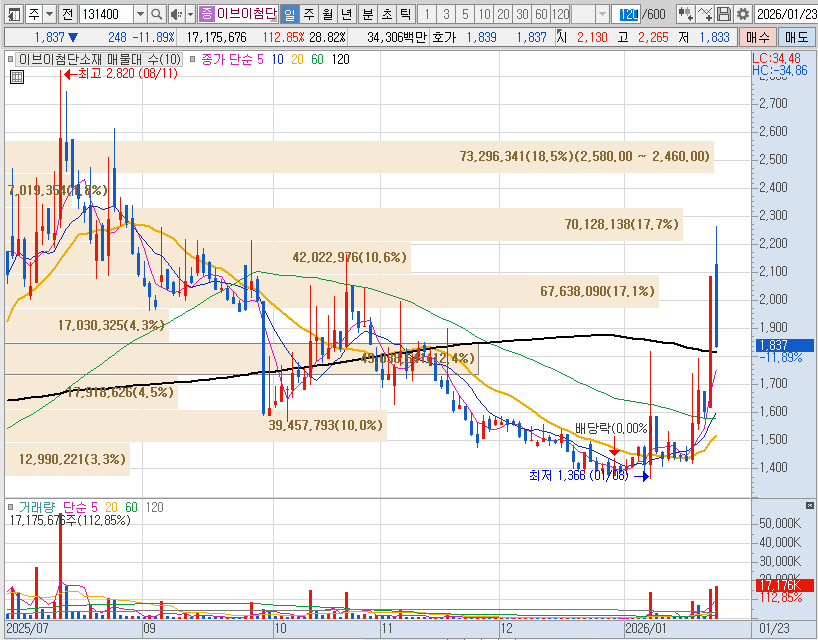The width and height of the screenshot is (818, 640).
Task: Open chart settings gear icon
Action: coord(742,14)
